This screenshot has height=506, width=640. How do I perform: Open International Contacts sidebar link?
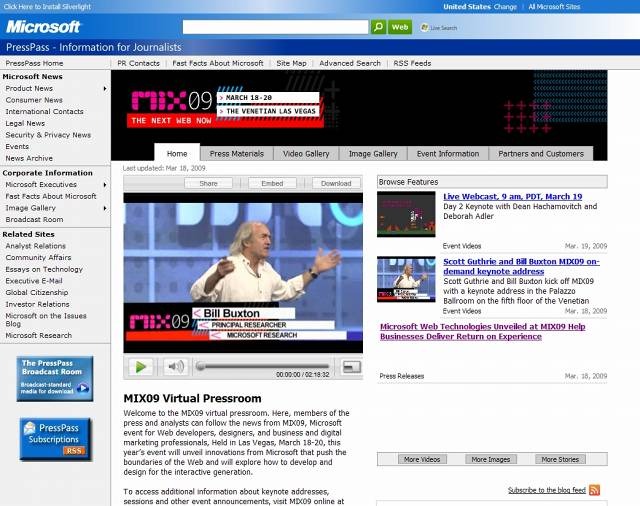pyautogui.click(x=44, y=111)
